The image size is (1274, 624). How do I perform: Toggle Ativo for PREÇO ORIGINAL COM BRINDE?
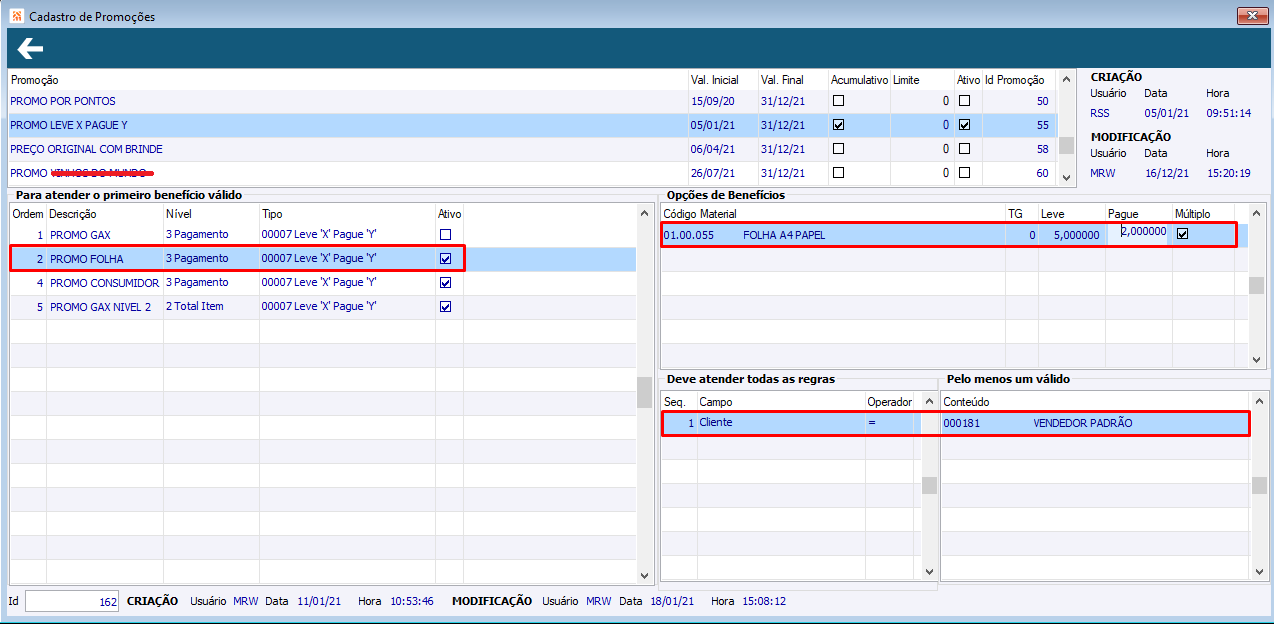tap(965, 149)
